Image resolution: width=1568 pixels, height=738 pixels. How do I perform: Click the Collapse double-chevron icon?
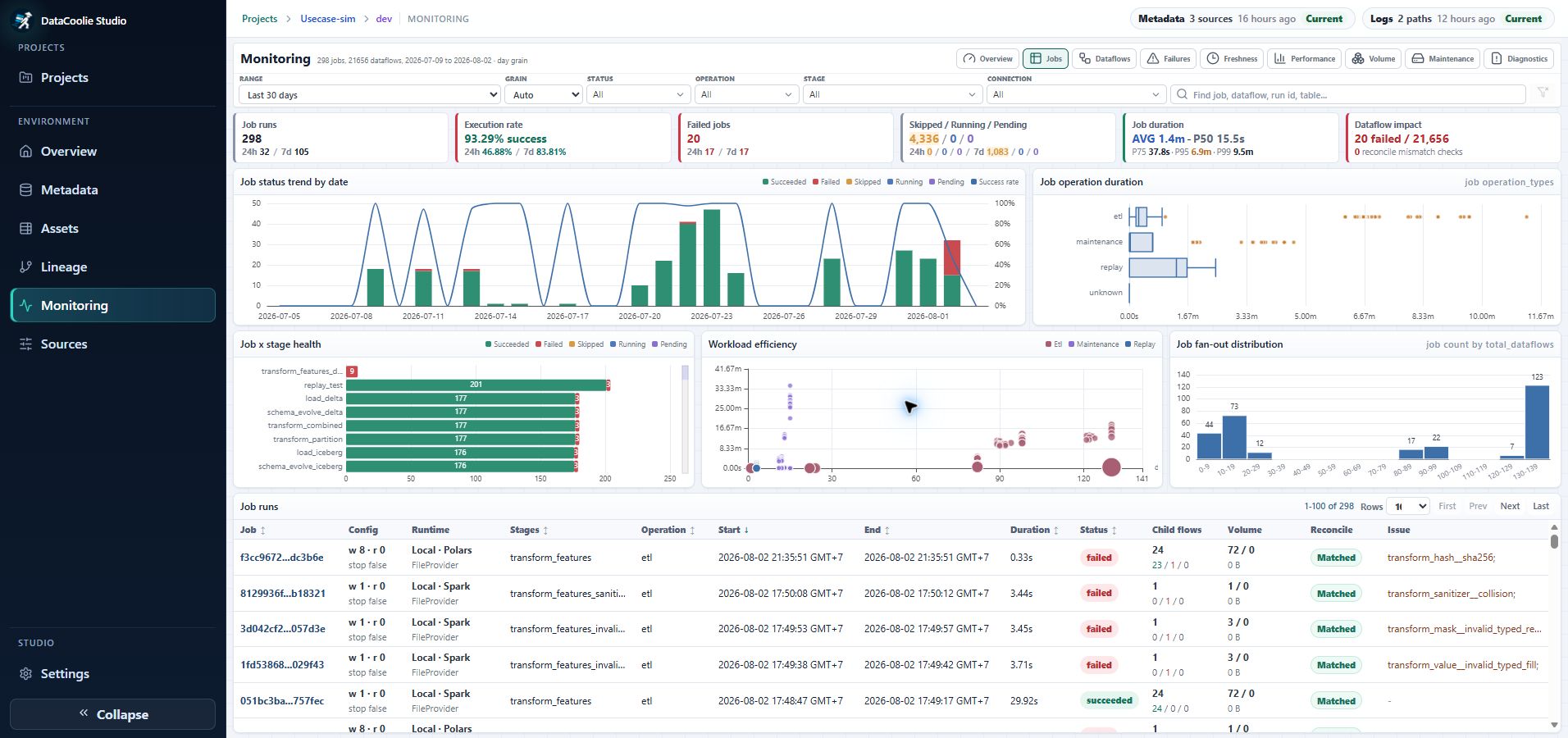[x=84, y=713]
